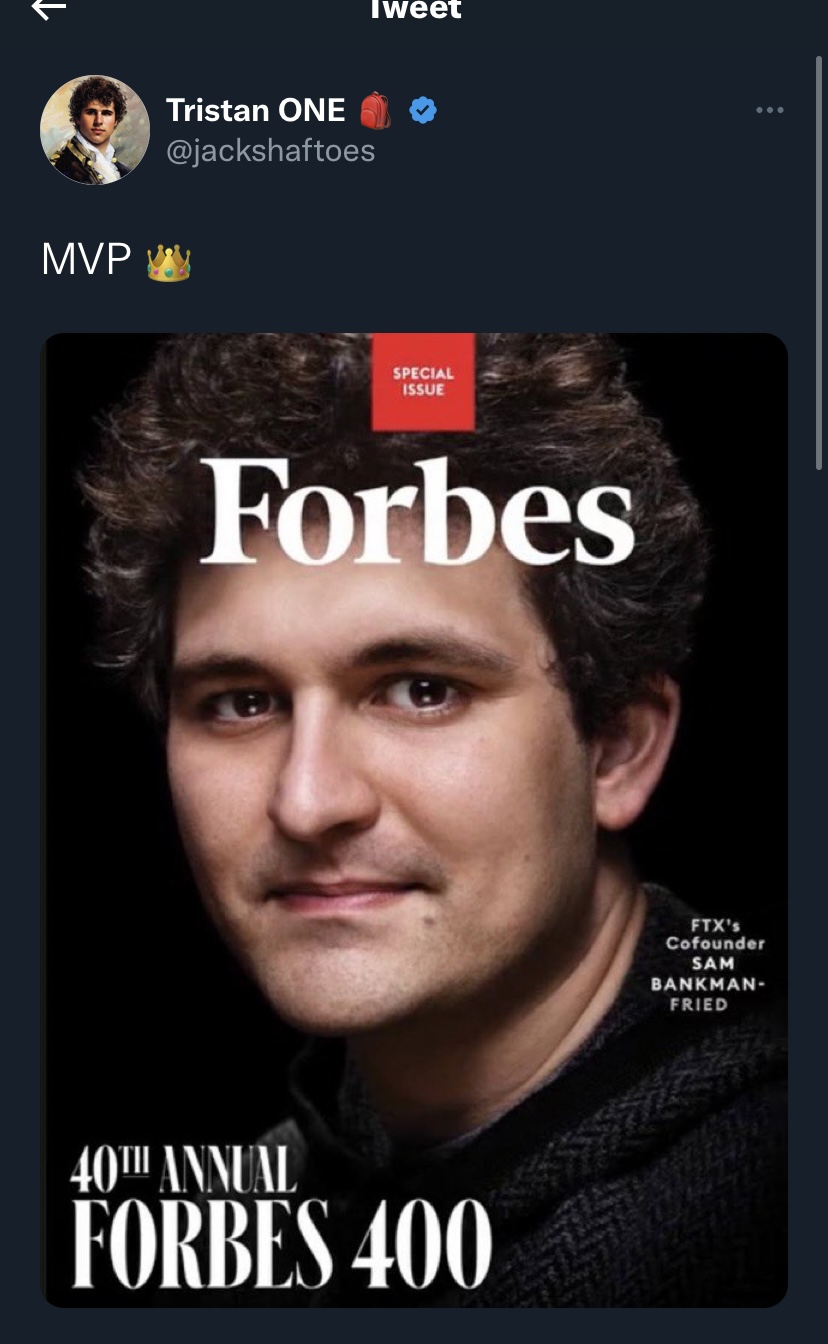828x1344 pixels.
Task: Click the 40TH ANNUAL line on cover
Action: 183,1169
